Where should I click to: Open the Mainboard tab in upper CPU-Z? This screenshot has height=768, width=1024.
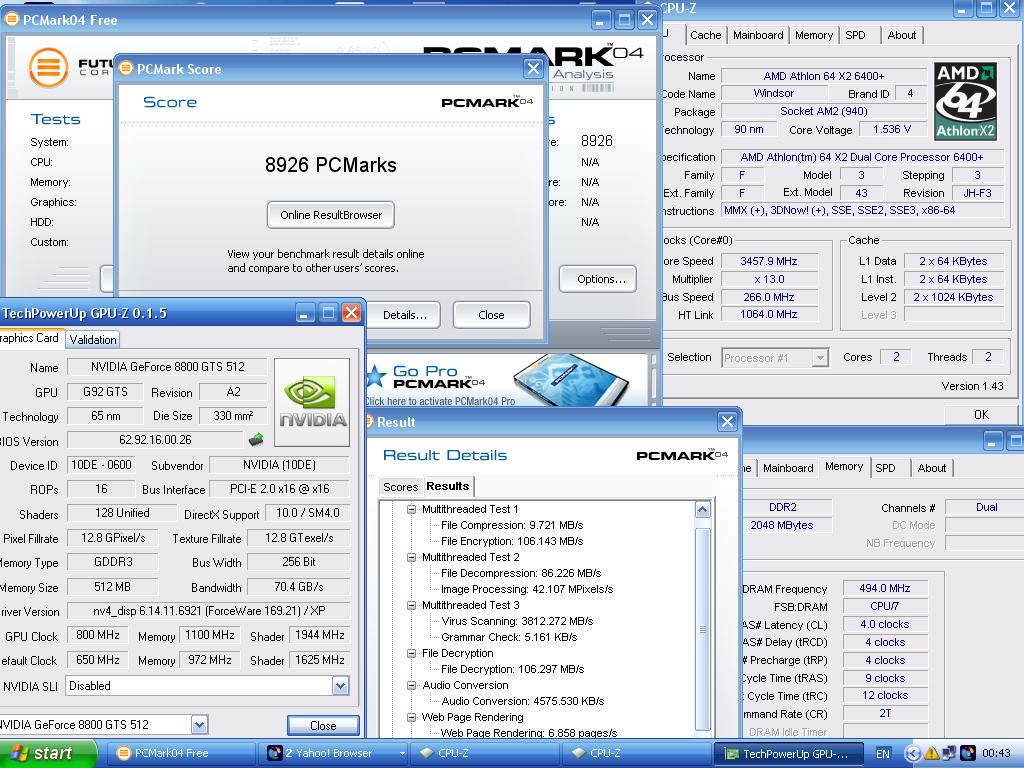pos(758,35)
